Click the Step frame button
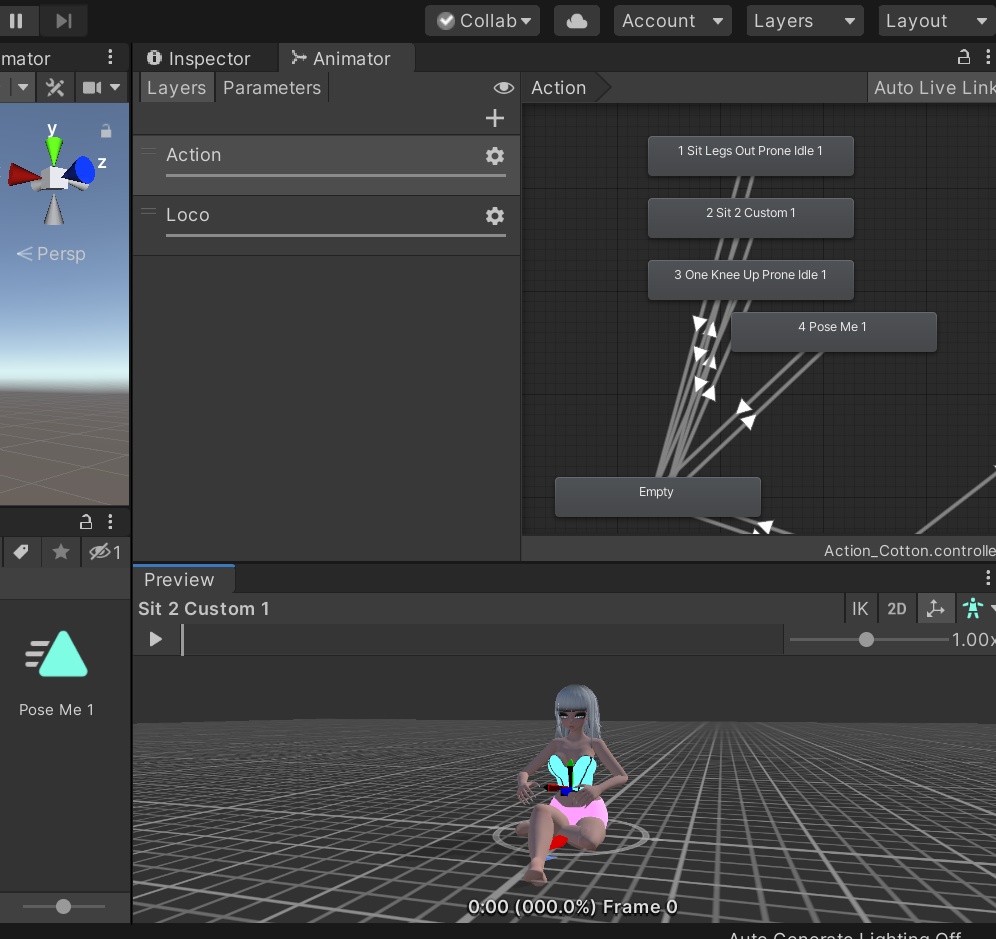The image size is (996, 939). pos(63,21)
